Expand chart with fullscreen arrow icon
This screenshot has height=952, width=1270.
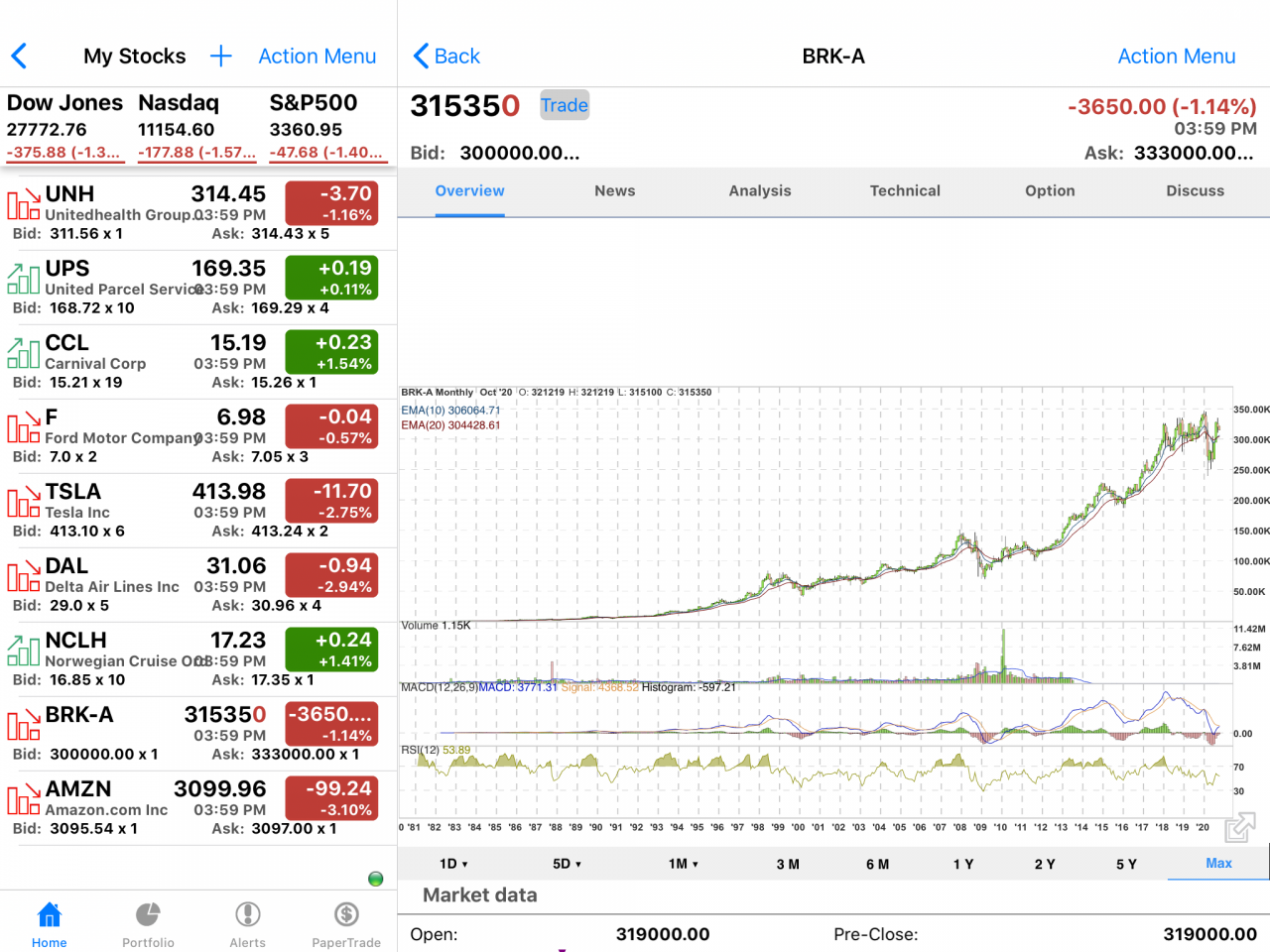1239,826
